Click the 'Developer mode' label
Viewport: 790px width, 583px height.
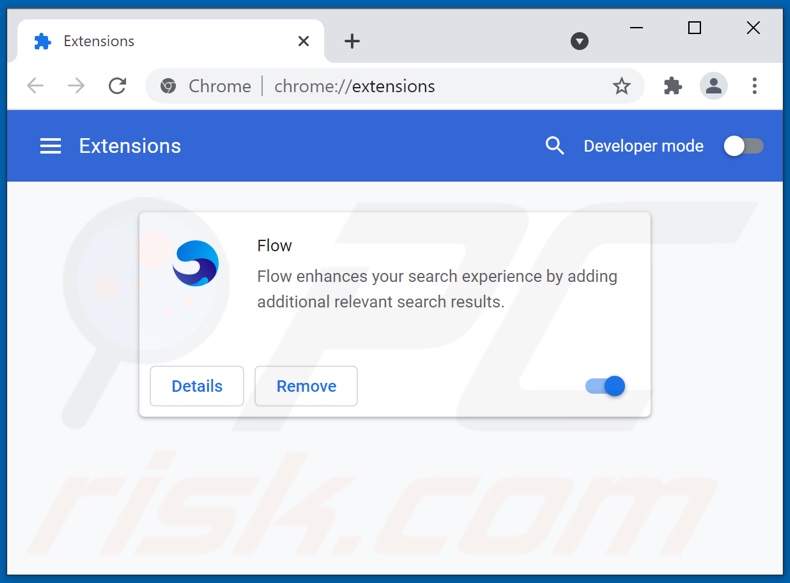643,146
